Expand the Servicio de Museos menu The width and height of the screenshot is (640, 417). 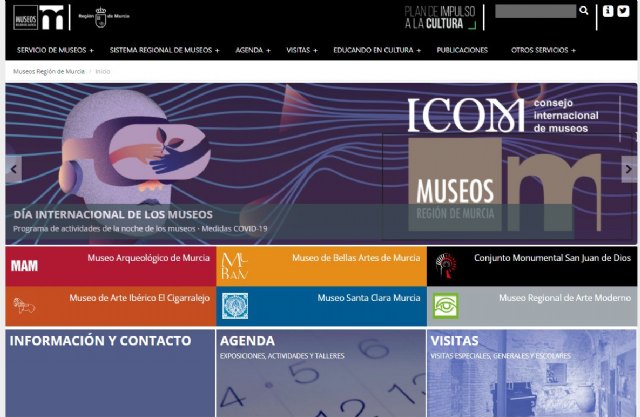tap(55, 50)
